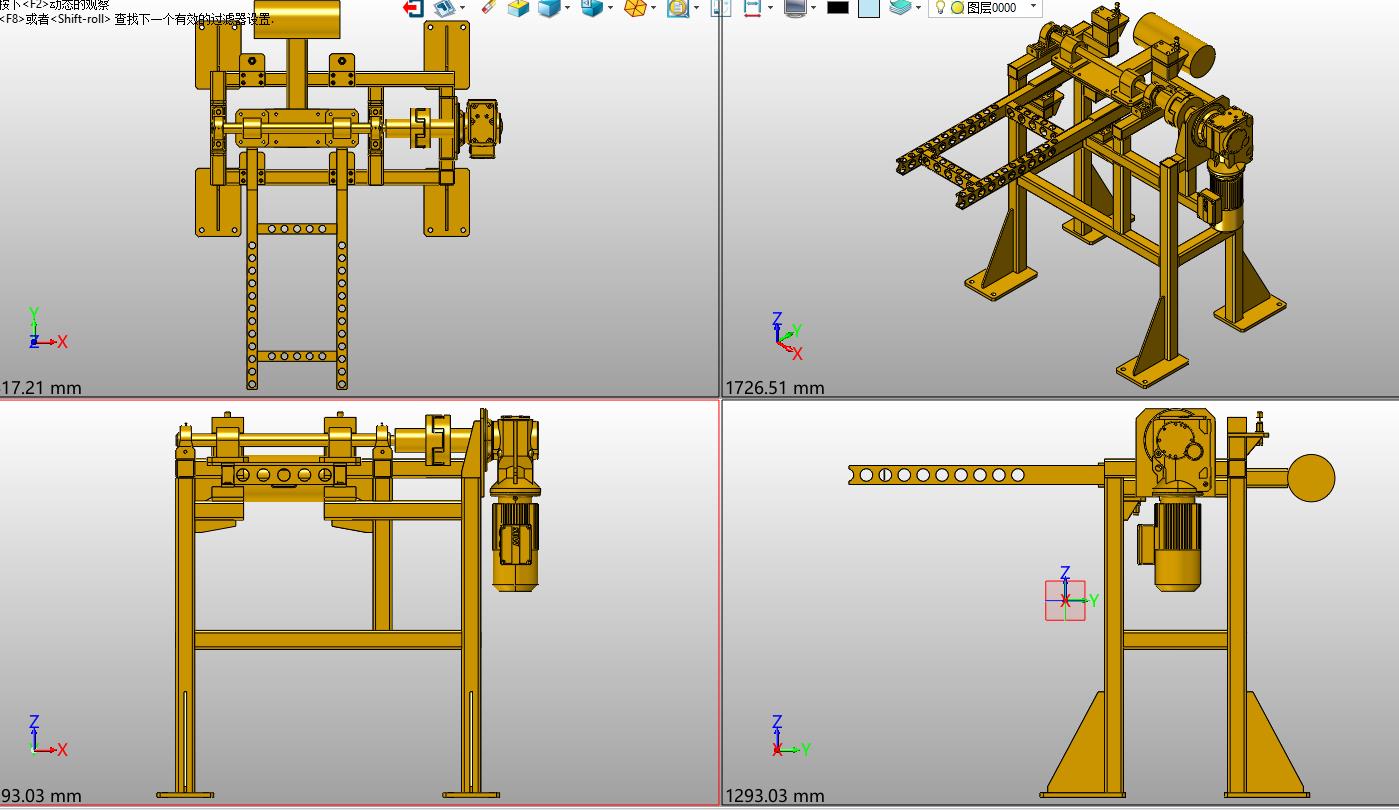Image resolution: width=1399 pixels, height=810 pixels.
Task: Click the 17.21 mm scale readout
Action: [x=41, y=387]
